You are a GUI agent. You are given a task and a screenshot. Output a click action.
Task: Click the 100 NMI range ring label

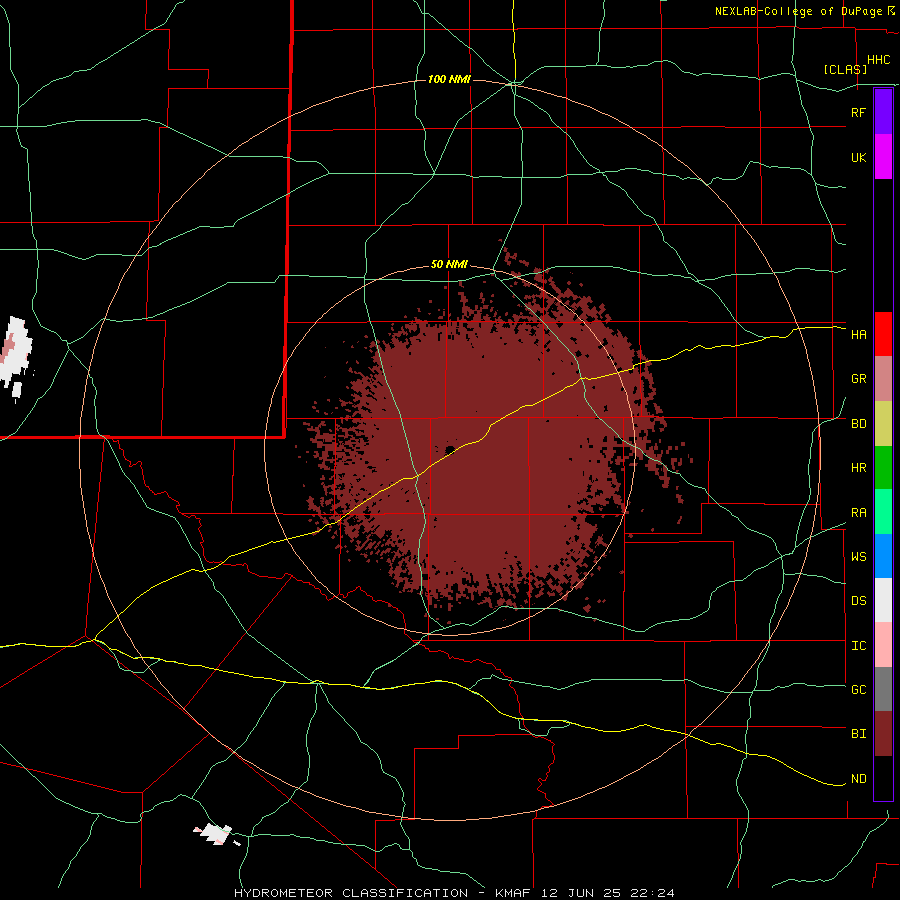pos(449,79)
